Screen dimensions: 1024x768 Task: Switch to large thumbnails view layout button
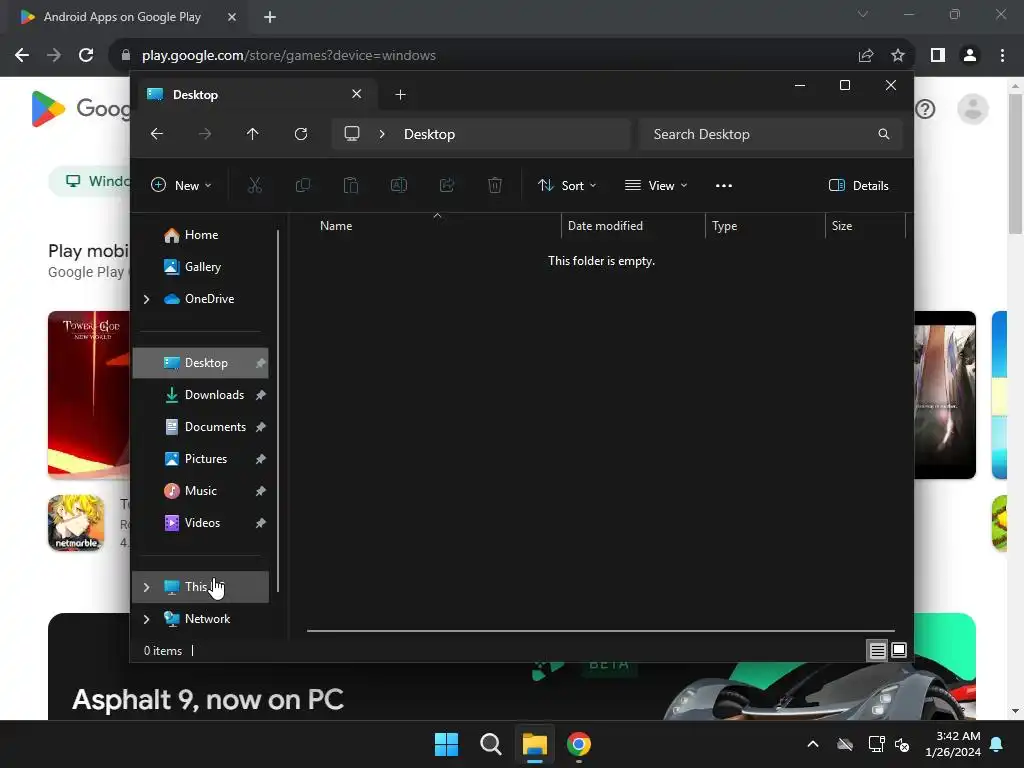pyautogui.click(x=899, y=650)
